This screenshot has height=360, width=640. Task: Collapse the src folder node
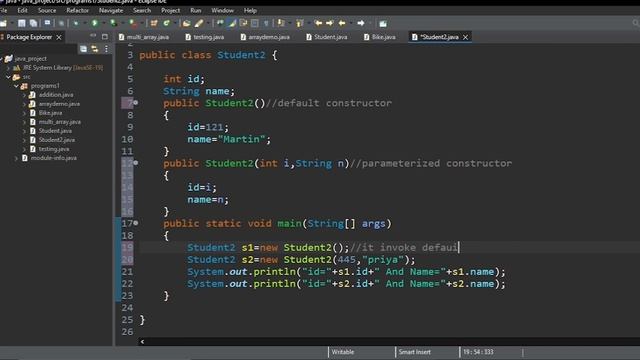(9, 77)
